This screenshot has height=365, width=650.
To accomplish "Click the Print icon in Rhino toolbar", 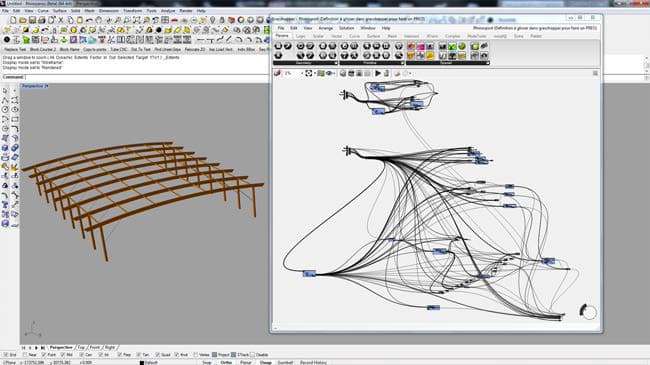I will pyautogui.click(x=42, y=20).
